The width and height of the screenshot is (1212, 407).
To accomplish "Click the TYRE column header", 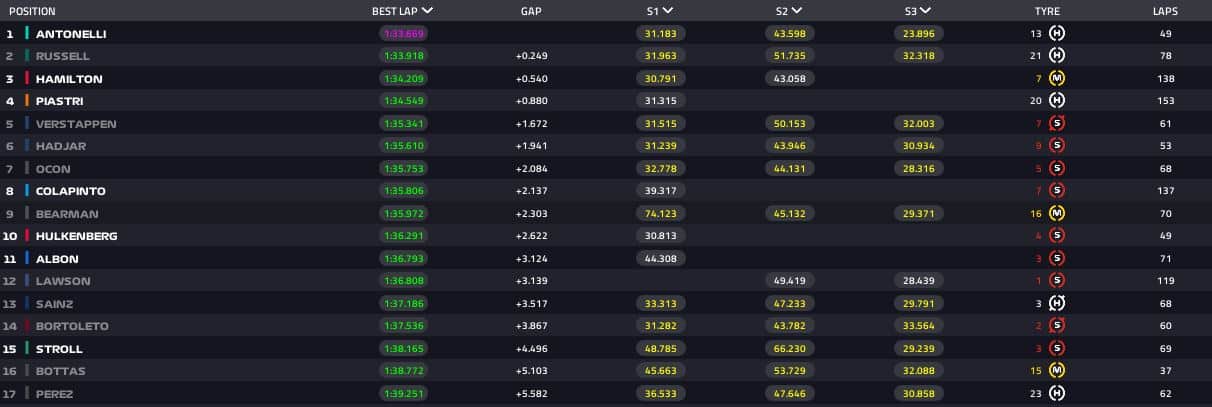I will click(x=1047, y=11).
